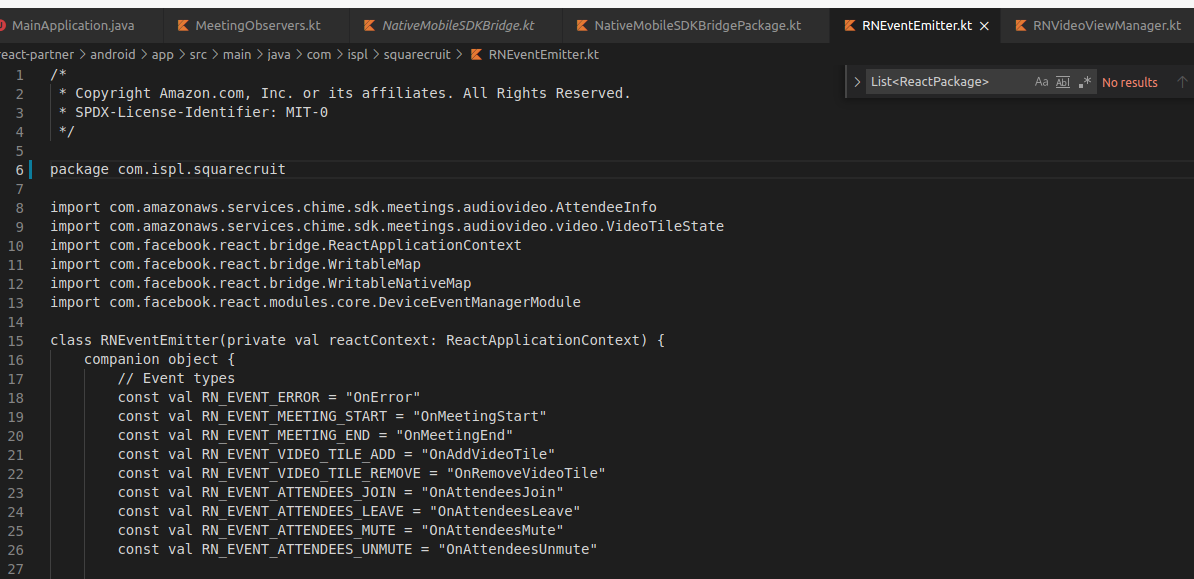
Task: Click the previous match arrow in search widget
Action: click(1182, 81)
